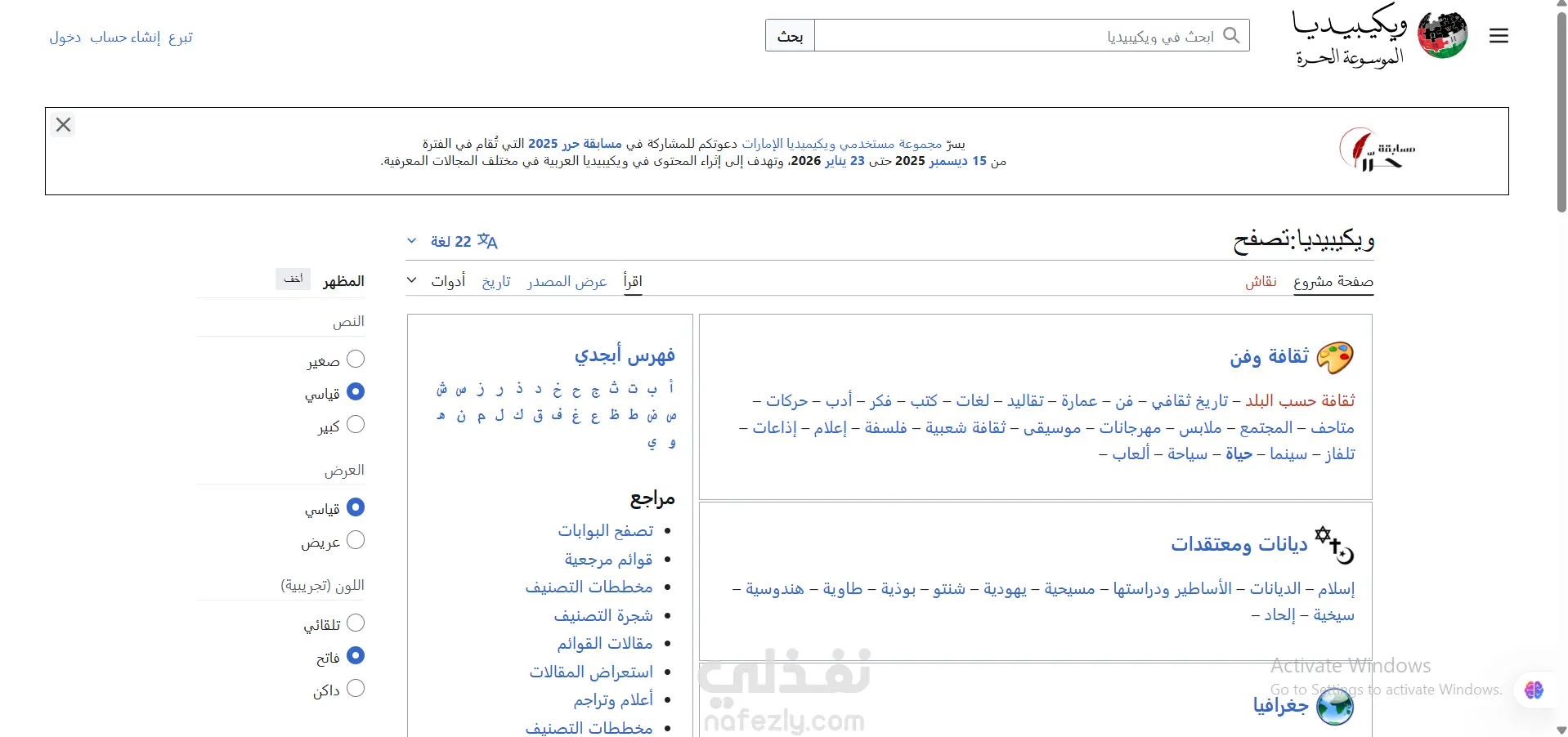Open the هندوسية link
Screen dimensions: 1568x737
click(775, 589)
